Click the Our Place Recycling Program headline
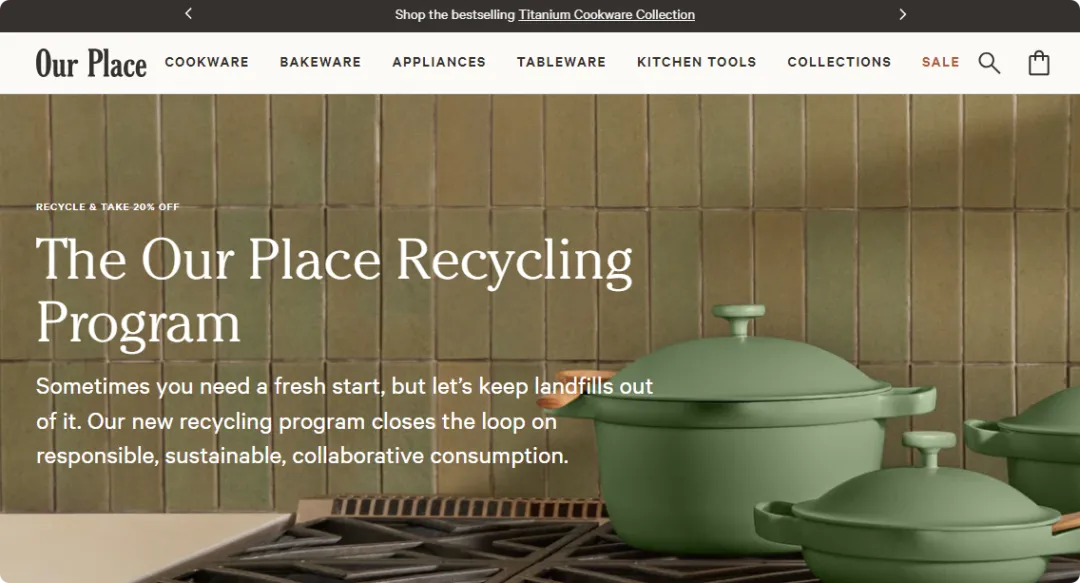 point(334,289)
